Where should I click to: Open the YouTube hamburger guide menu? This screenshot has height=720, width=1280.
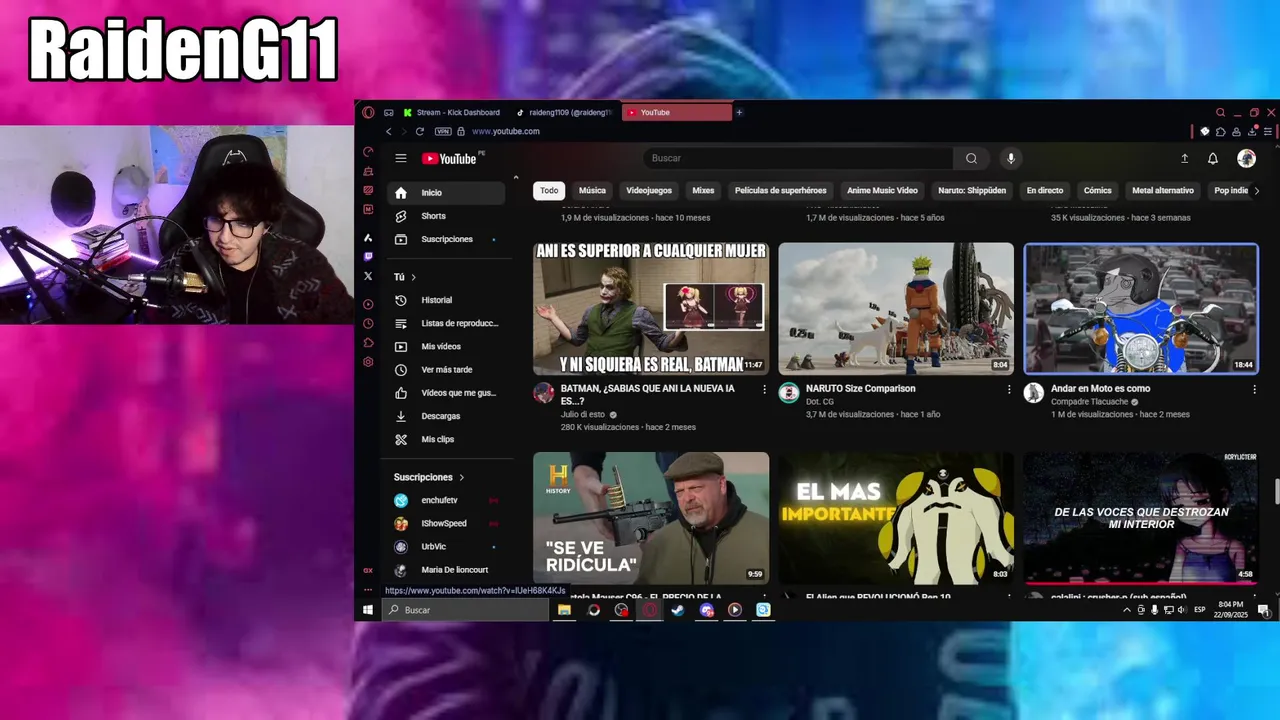pyautogui.click(x=401, y=158)
